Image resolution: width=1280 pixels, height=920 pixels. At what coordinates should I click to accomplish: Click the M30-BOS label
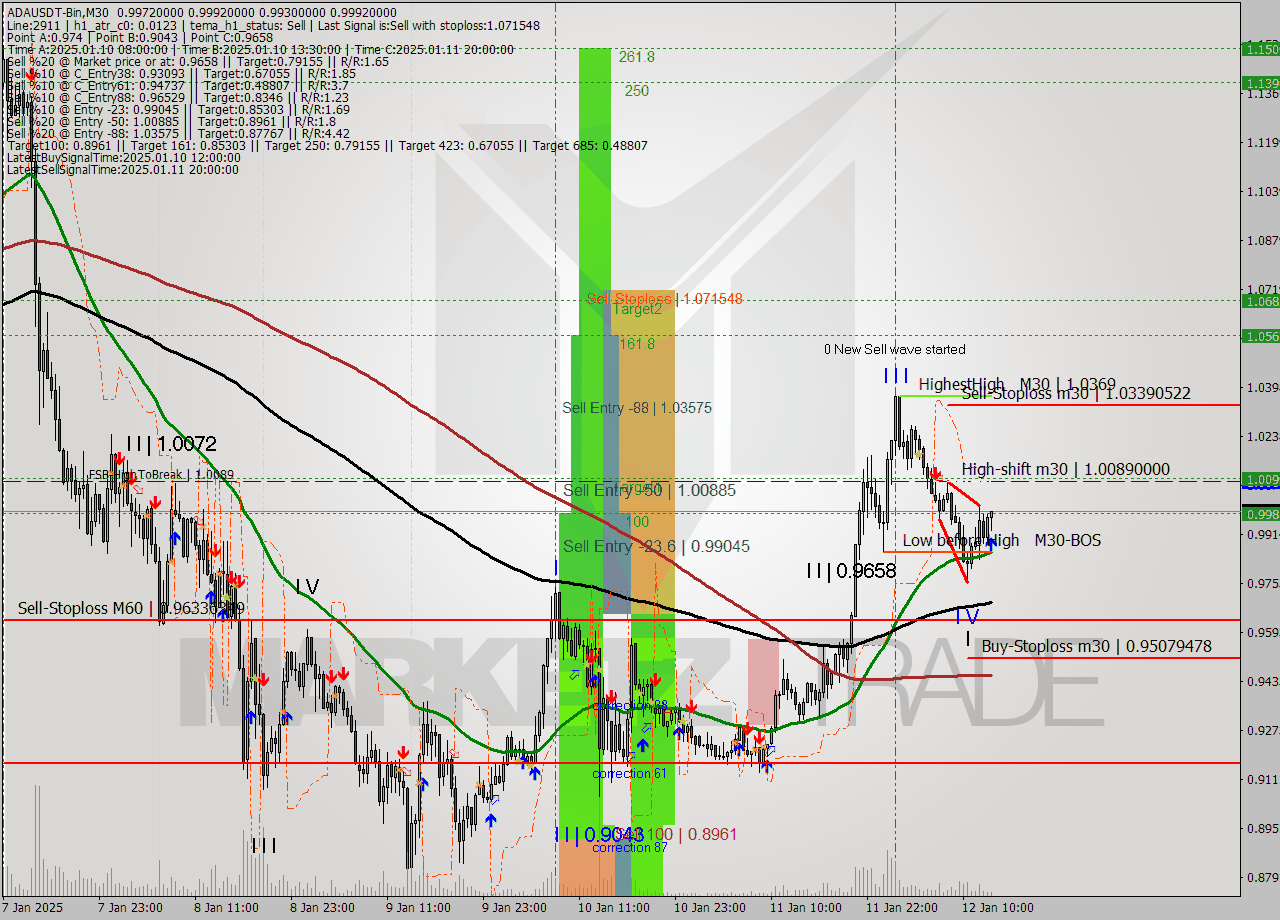pyautogui.click(x=1068, y=540)
